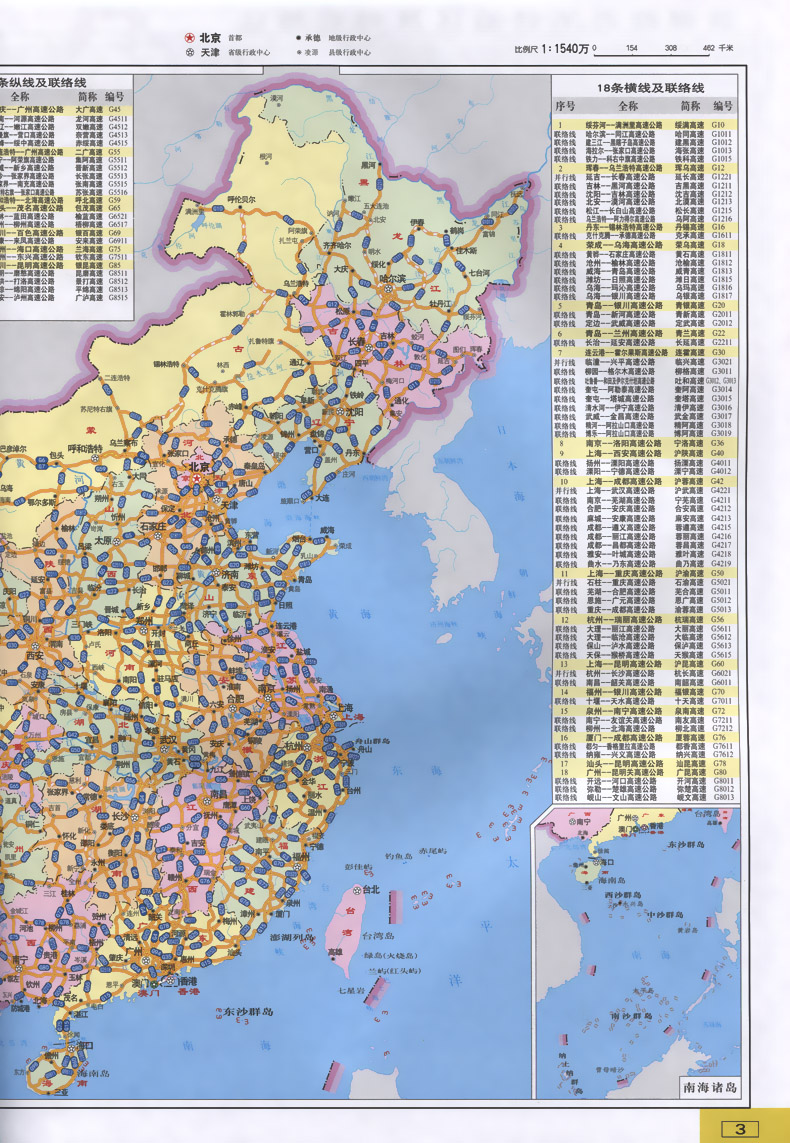Click the 'G65' 包茂高速 row in left table
Image resolution: width=790 pixels, height=1143 pixels.
(66, 208)
